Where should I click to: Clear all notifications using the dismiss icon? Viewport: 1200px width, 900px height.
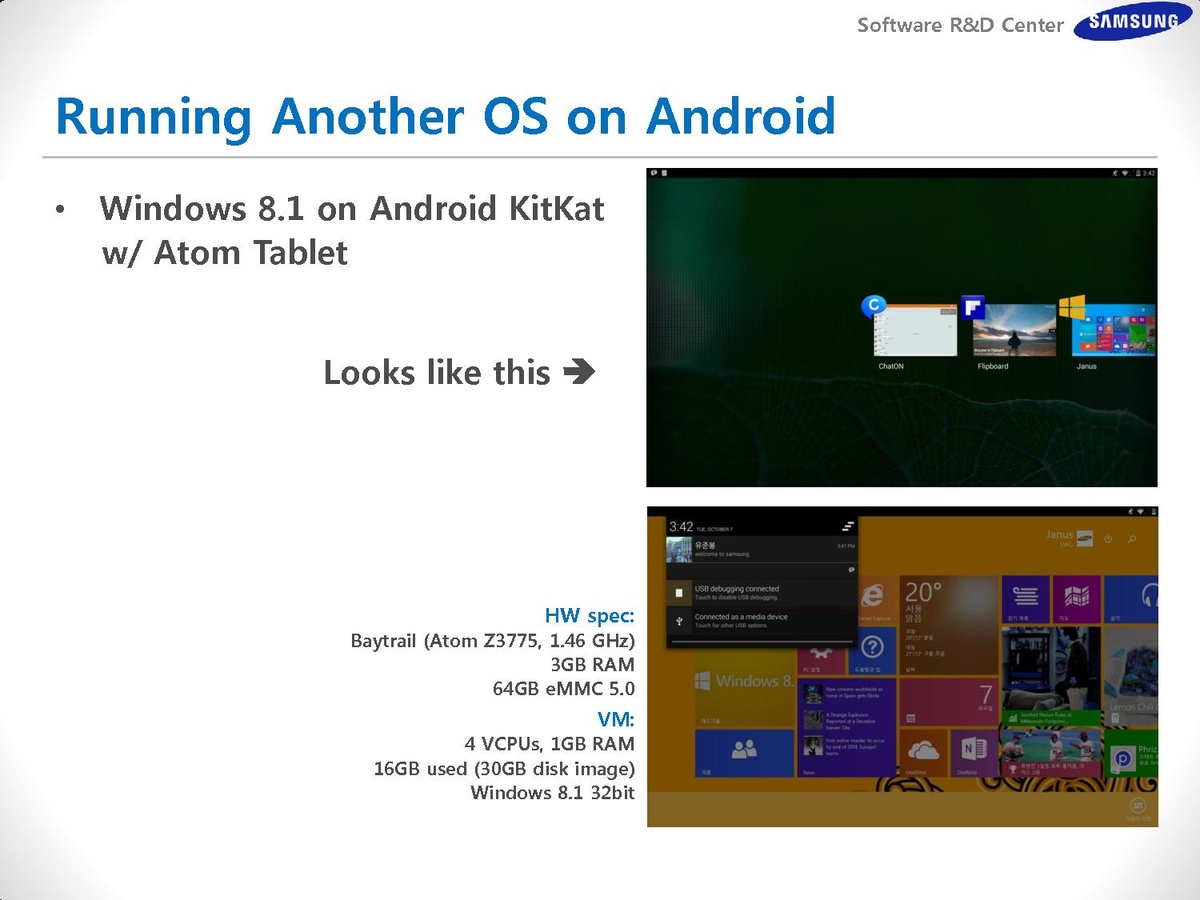pos(848,526)
